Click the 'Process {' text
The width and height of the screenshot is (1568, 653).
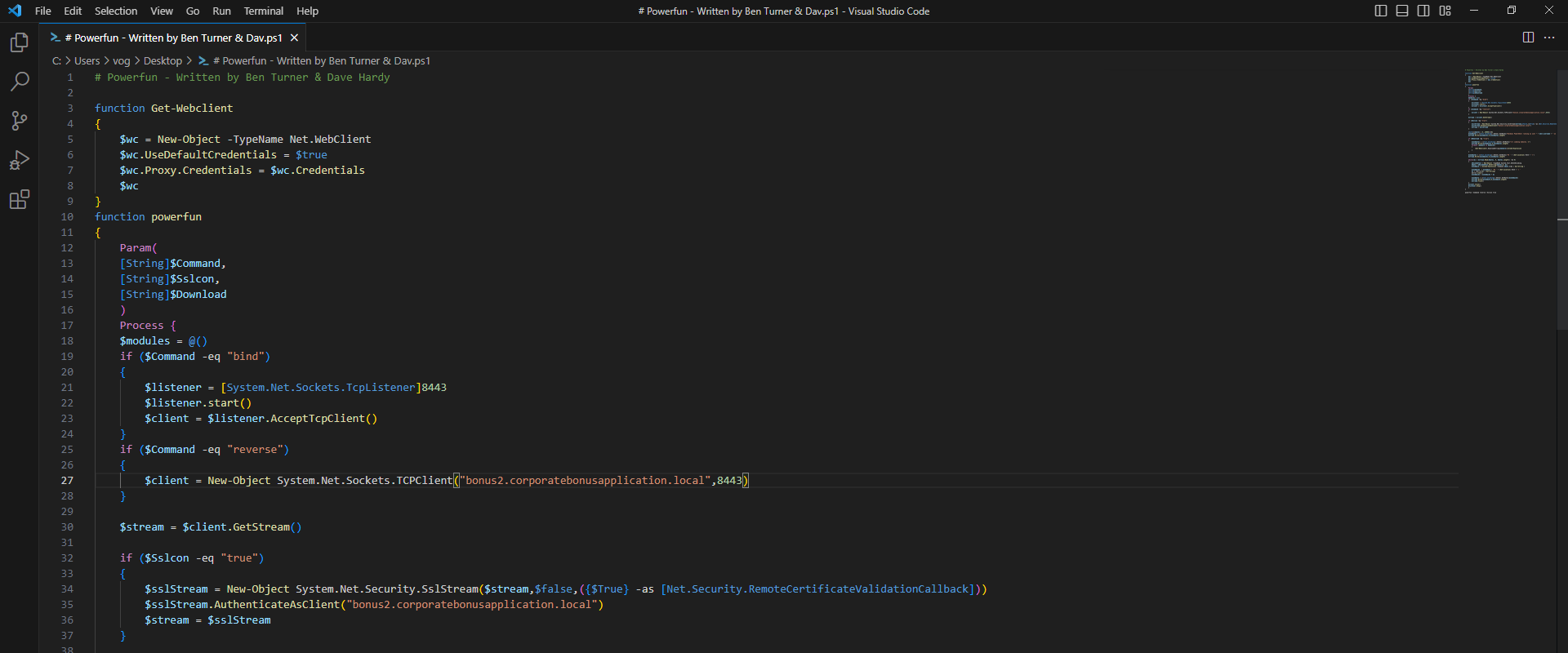148,326
